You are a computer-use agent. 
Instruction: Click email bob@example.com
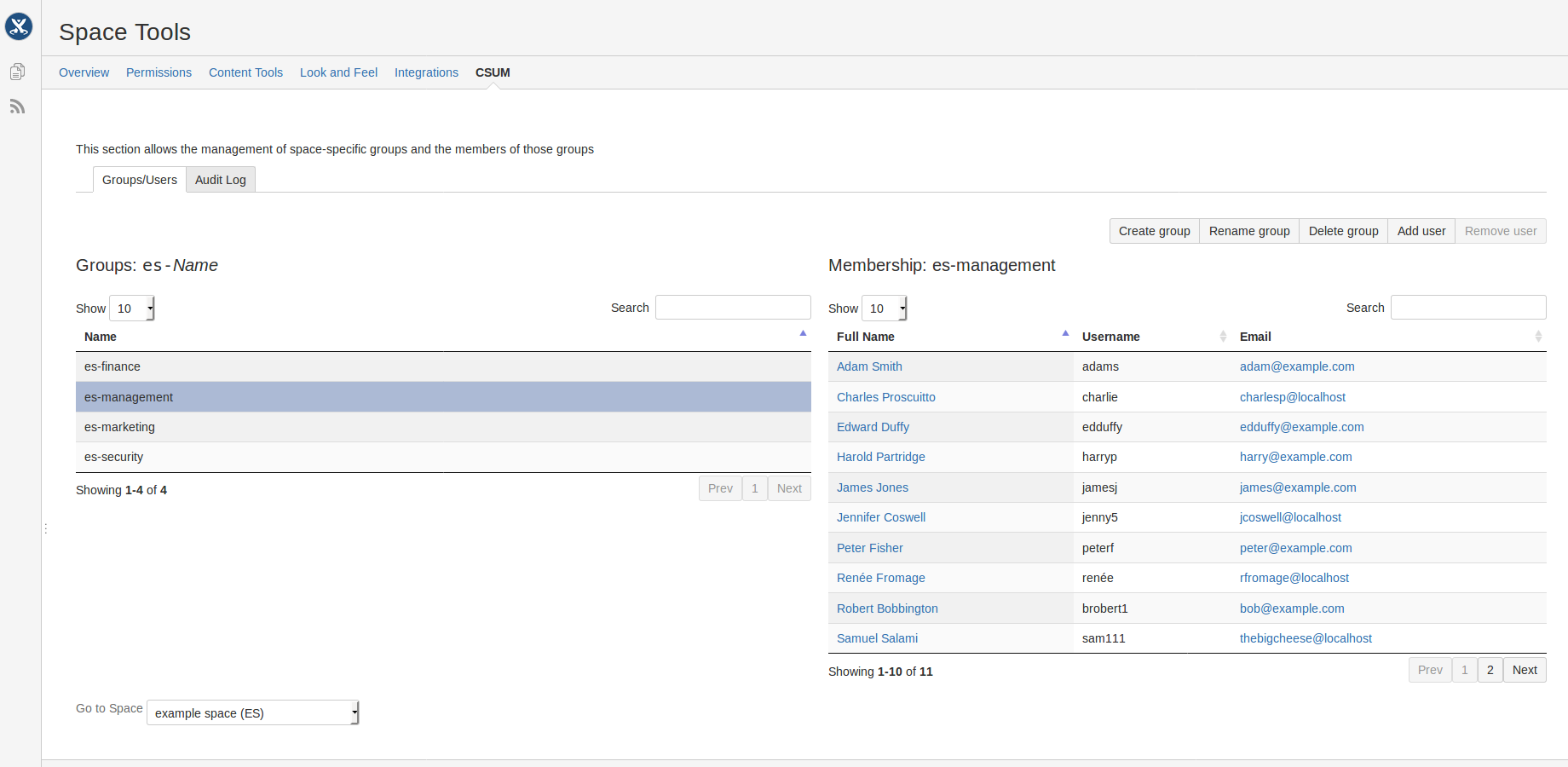(x=1292, y=608)
